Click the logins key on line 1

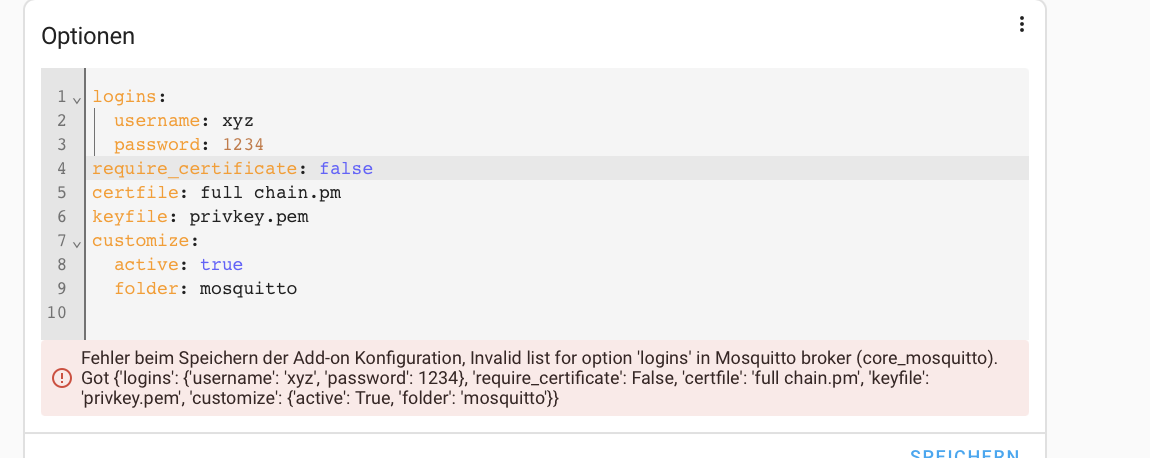(124, 97)
